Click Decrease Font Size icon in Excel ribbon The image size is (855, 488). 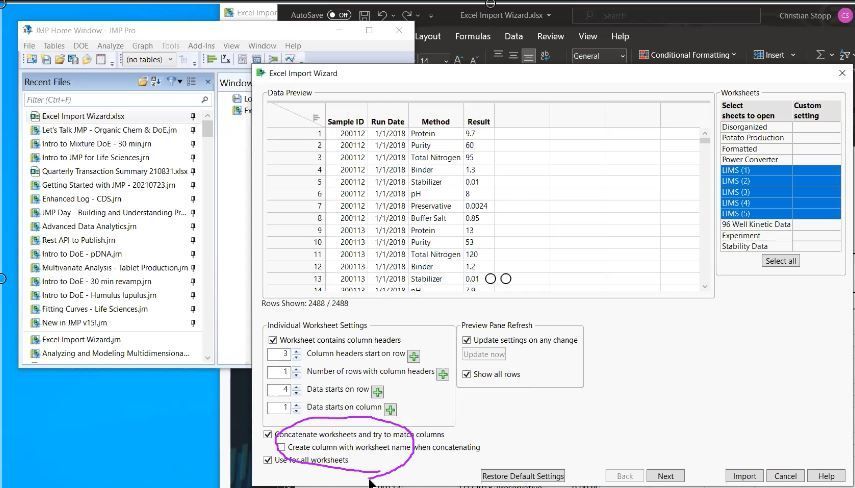(x=473, y=59)
